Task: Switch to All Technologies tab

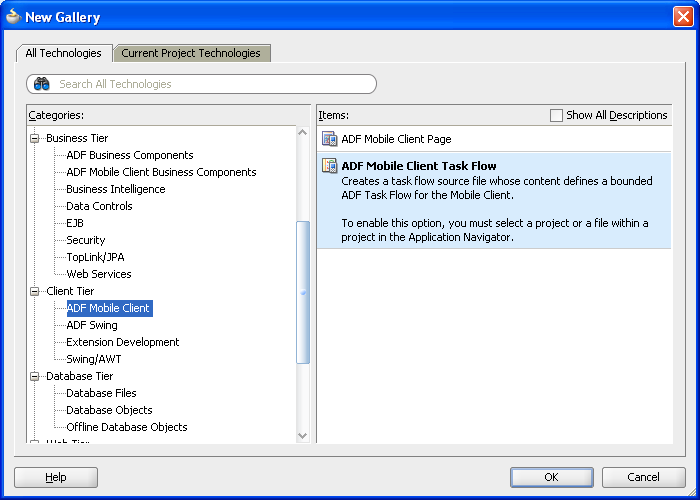Action: coord(63,53)
